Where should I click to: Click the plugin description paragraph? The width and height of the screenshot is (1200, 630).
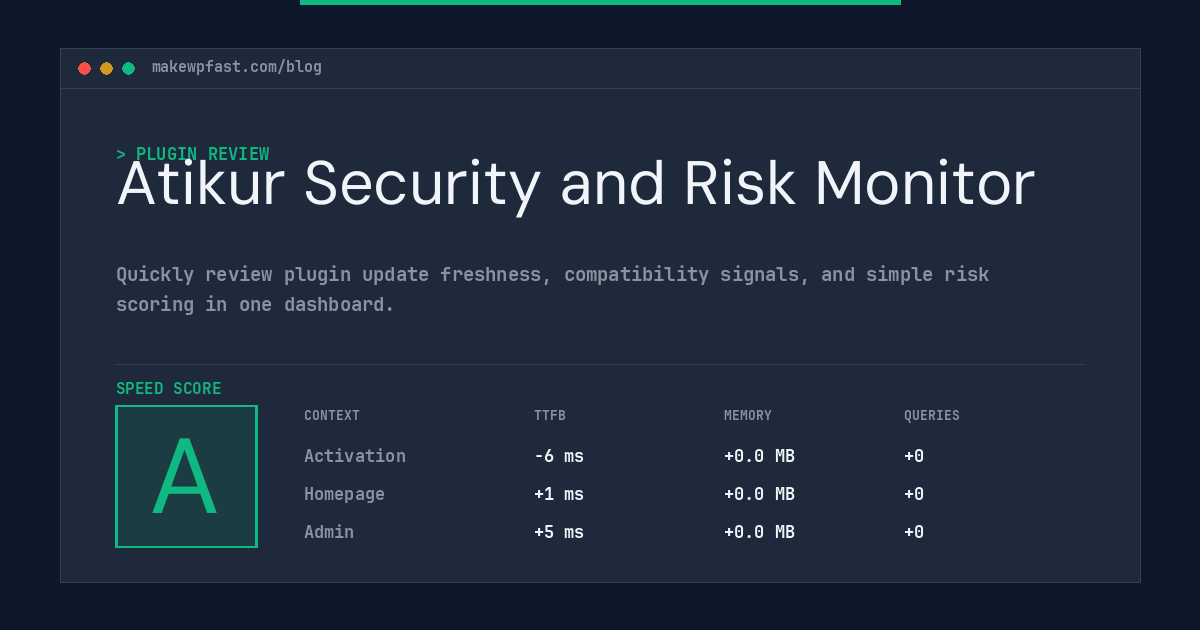552,289
